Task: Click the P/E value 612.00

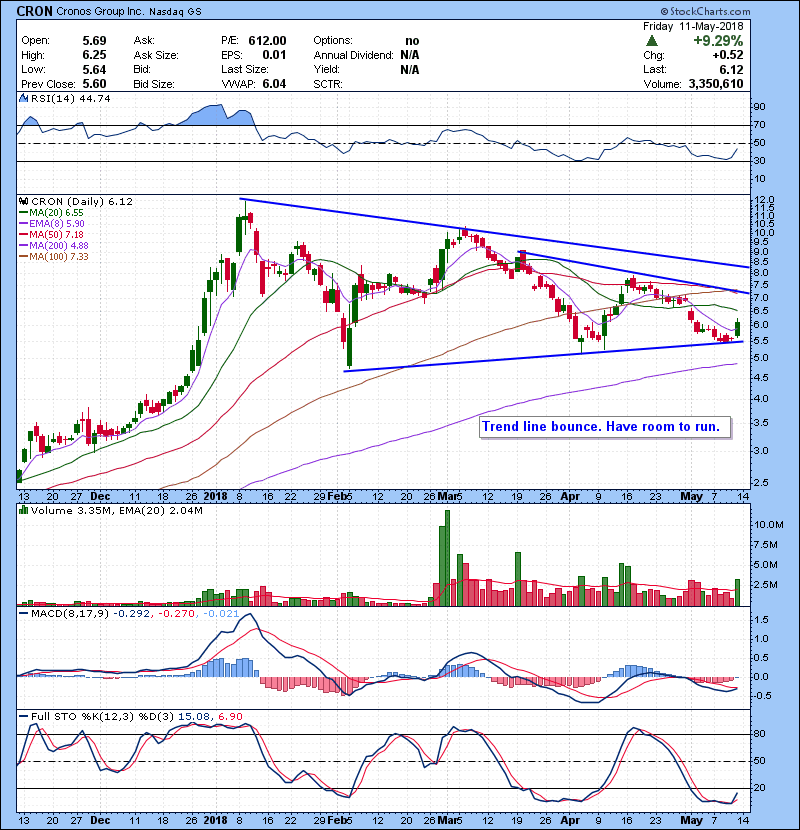Action: (267, 41)
